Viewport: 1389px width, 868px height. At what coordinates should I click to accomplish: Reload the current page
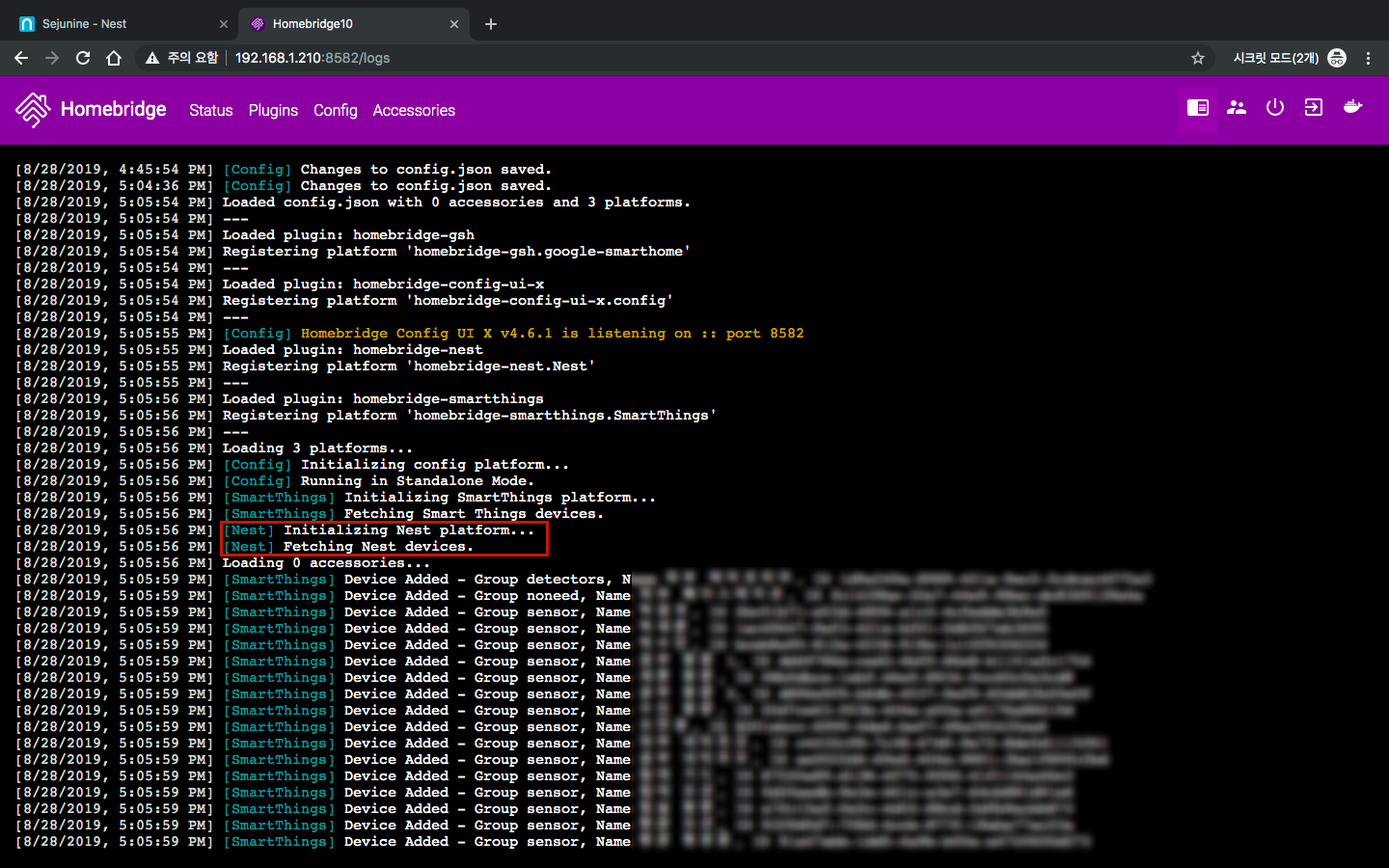tap(83, 58)
